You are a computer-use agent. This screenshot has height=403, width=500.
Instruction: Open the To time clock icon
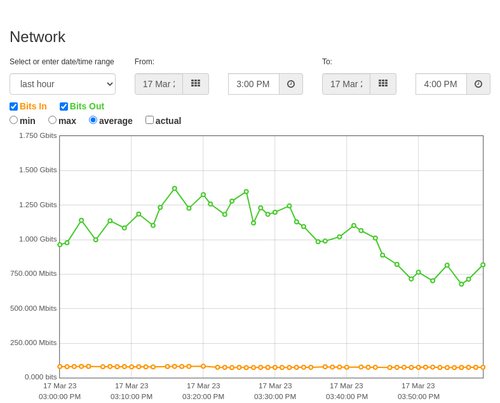pos(478,84)
